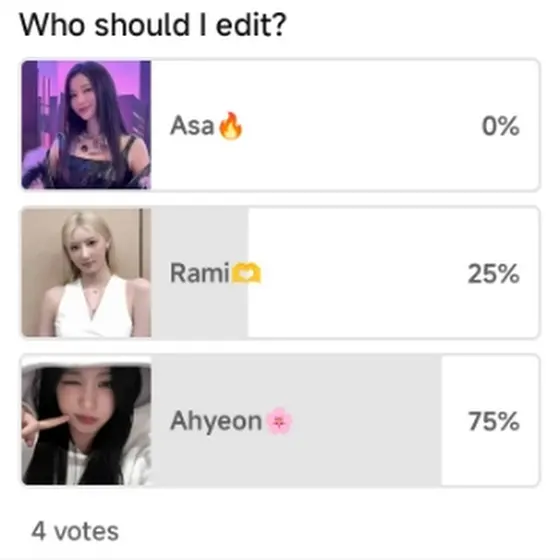Viewport: 560px width, 560px height.
Task: Vote for the Rami poll option
Action: point(280,273)
